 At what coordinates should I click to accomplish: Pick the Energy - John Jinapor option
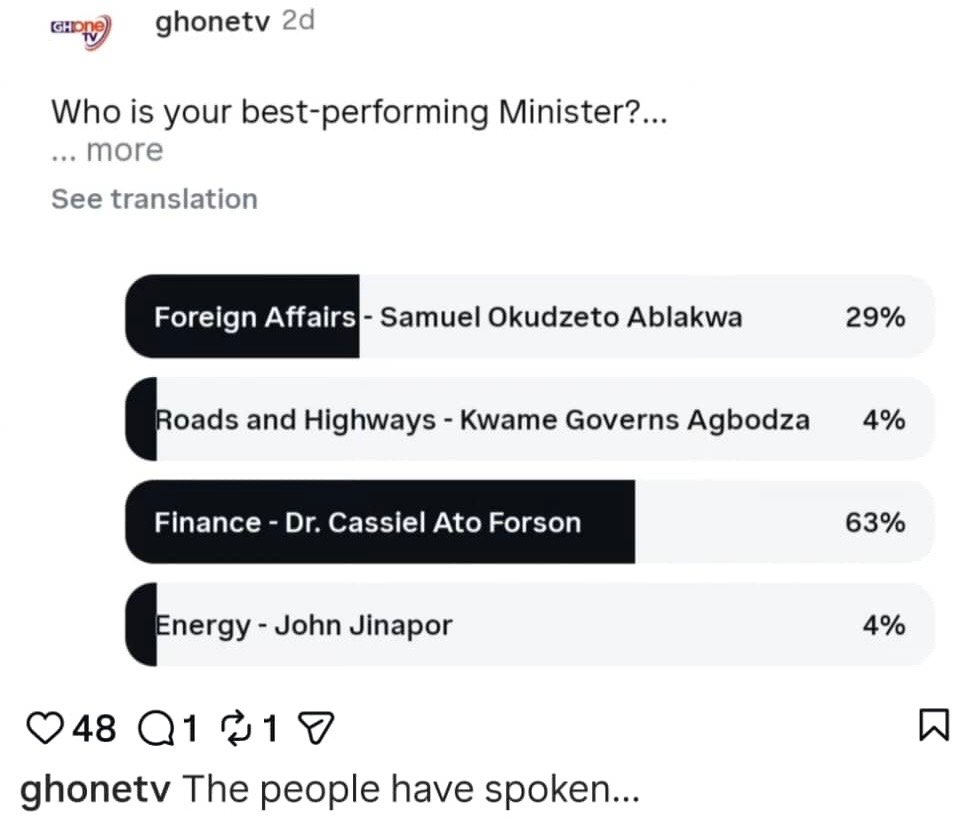coord(529,625)
